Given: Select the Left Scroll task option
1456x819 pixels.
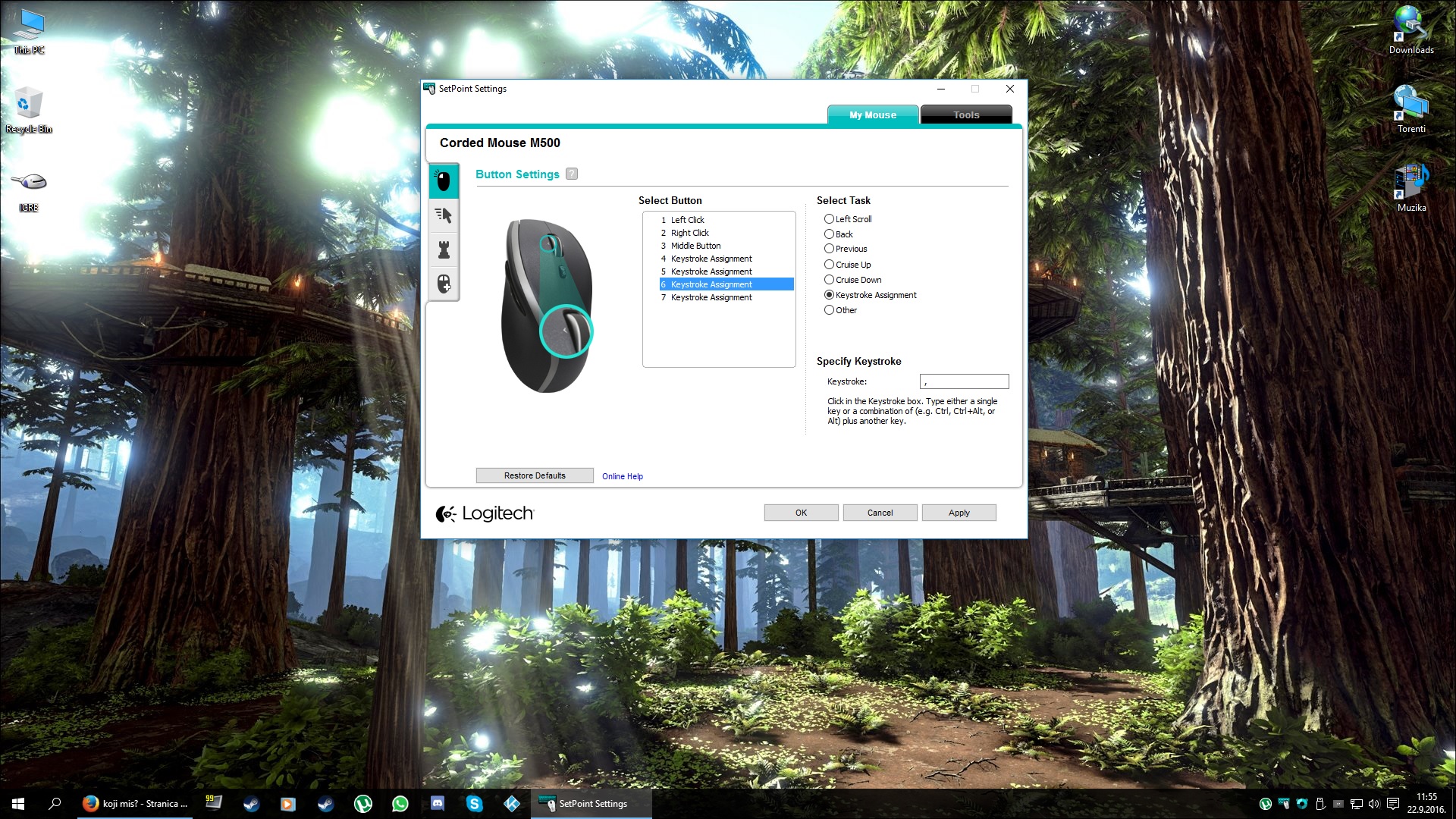Looking at the screenshot, I should pos(829,219).
